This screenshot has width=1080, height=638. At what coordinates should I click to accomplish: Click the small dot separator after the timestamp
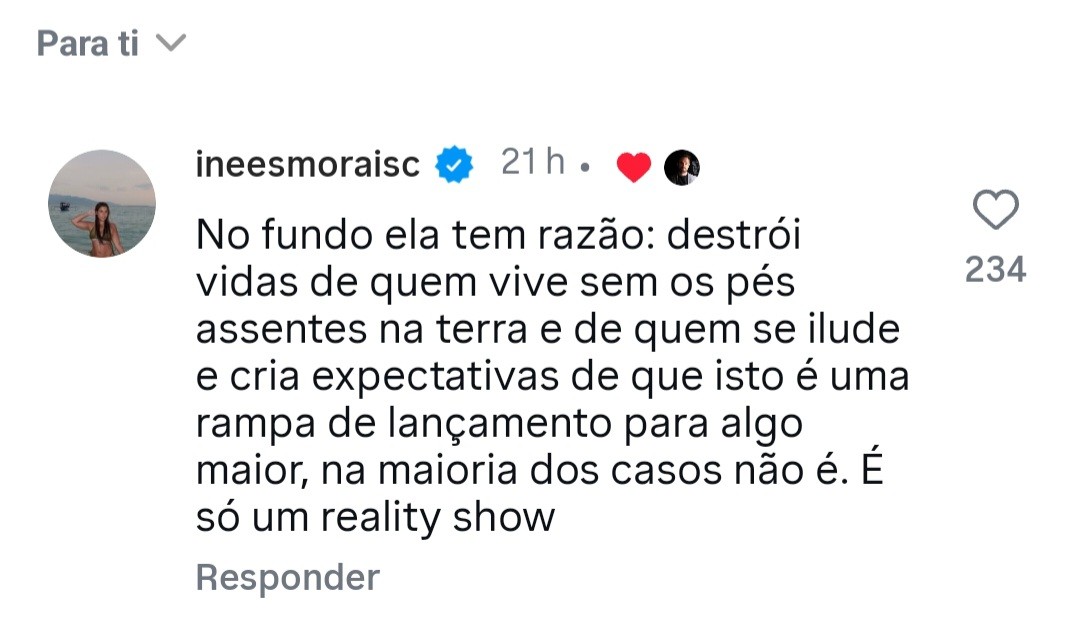coord(588,168)
